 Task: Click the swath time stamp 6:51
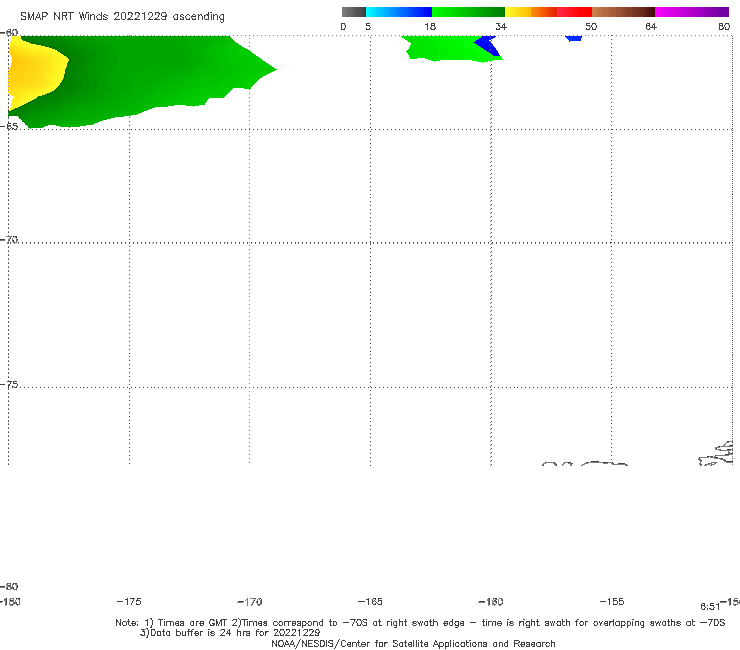tap(710, 607)
